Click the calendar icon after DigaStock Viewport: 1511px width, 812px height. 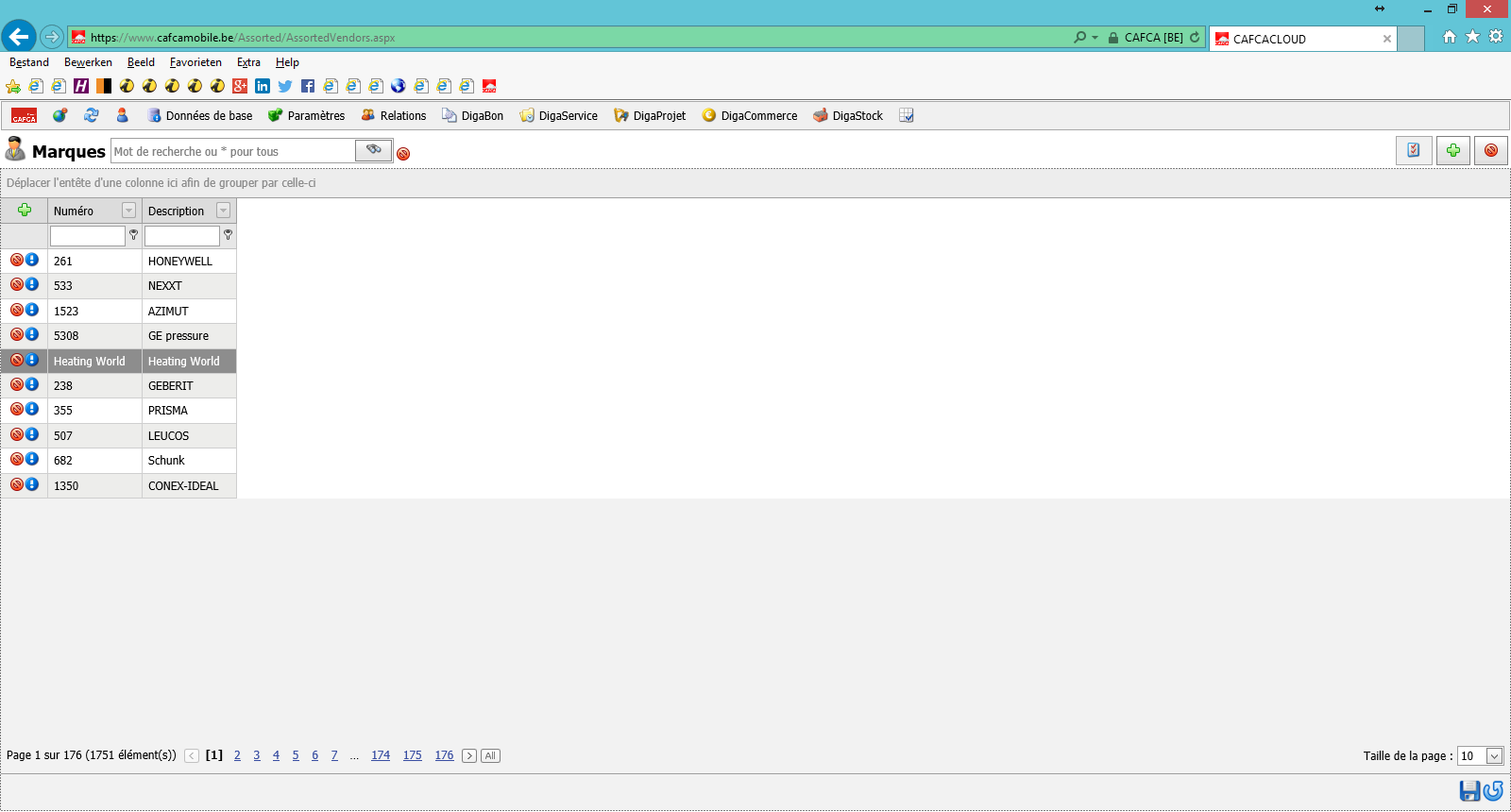point(907,115)
